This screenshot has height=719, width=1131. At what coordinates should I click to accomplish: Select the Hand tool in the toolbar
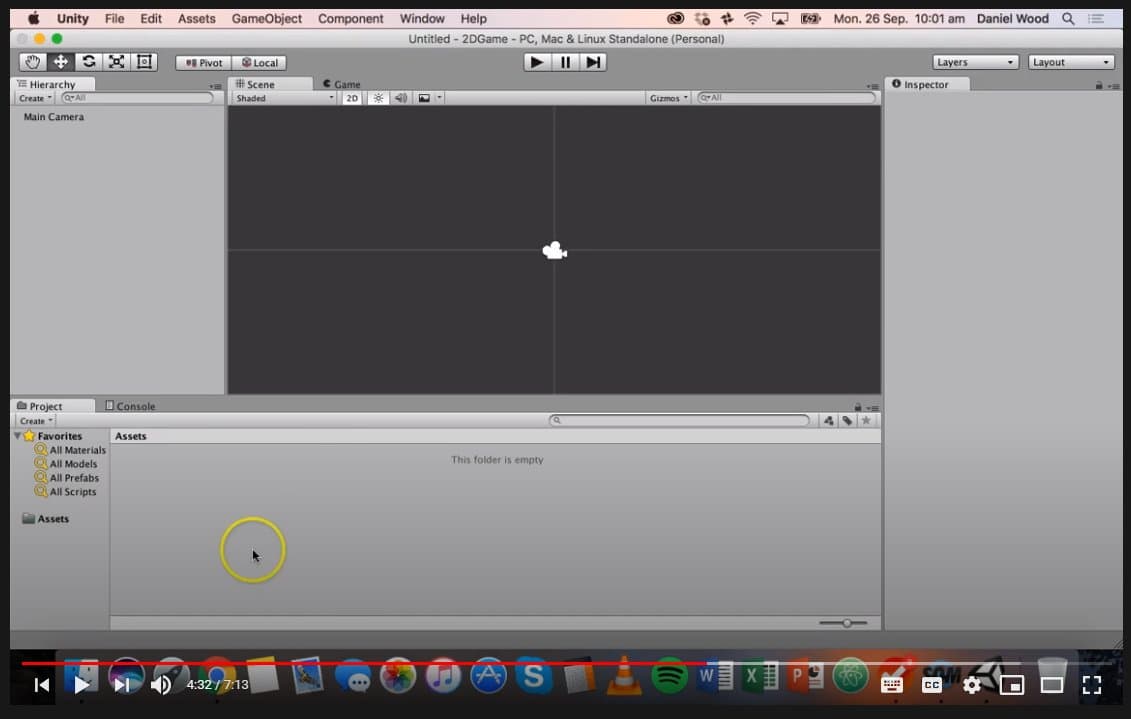[x=32, y=62]
